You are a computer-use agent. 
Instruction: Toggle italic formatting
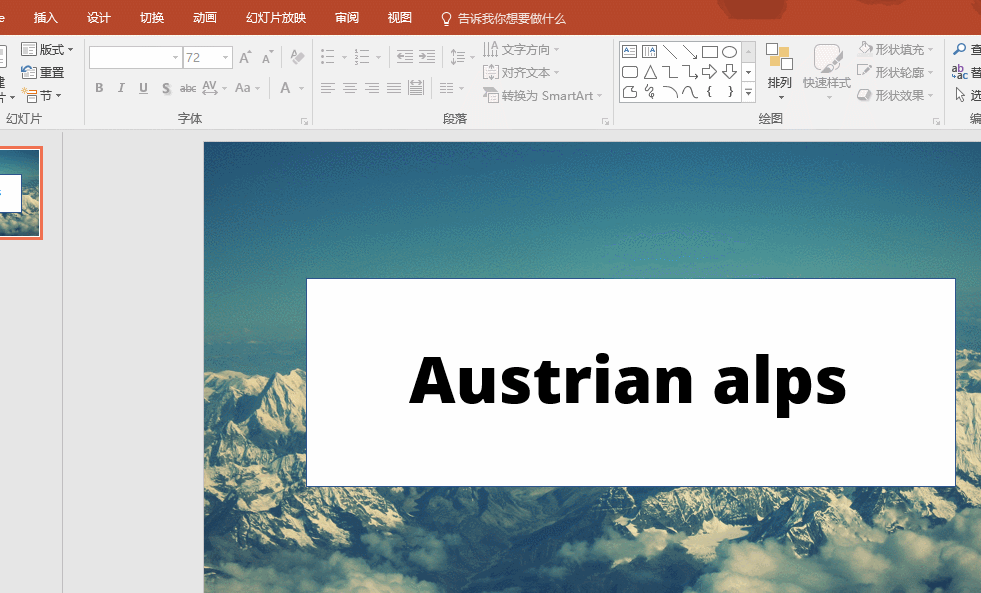tap(121, 88)
